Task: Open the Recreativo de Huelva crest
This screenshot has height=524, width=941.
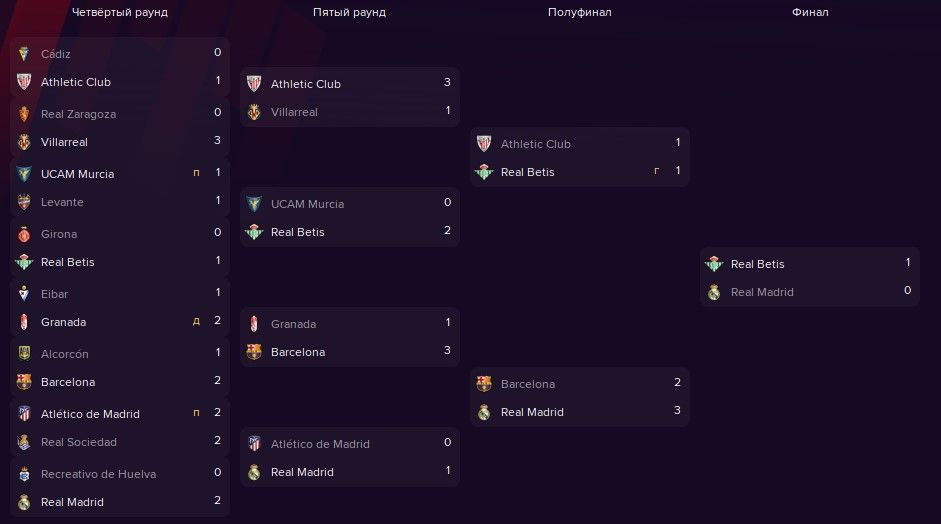Action: pos(24,474)
